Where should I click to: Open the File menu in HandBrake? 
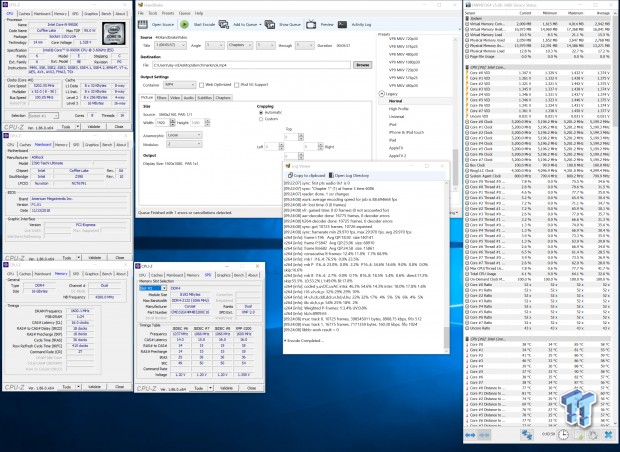[x=141, y=13]
